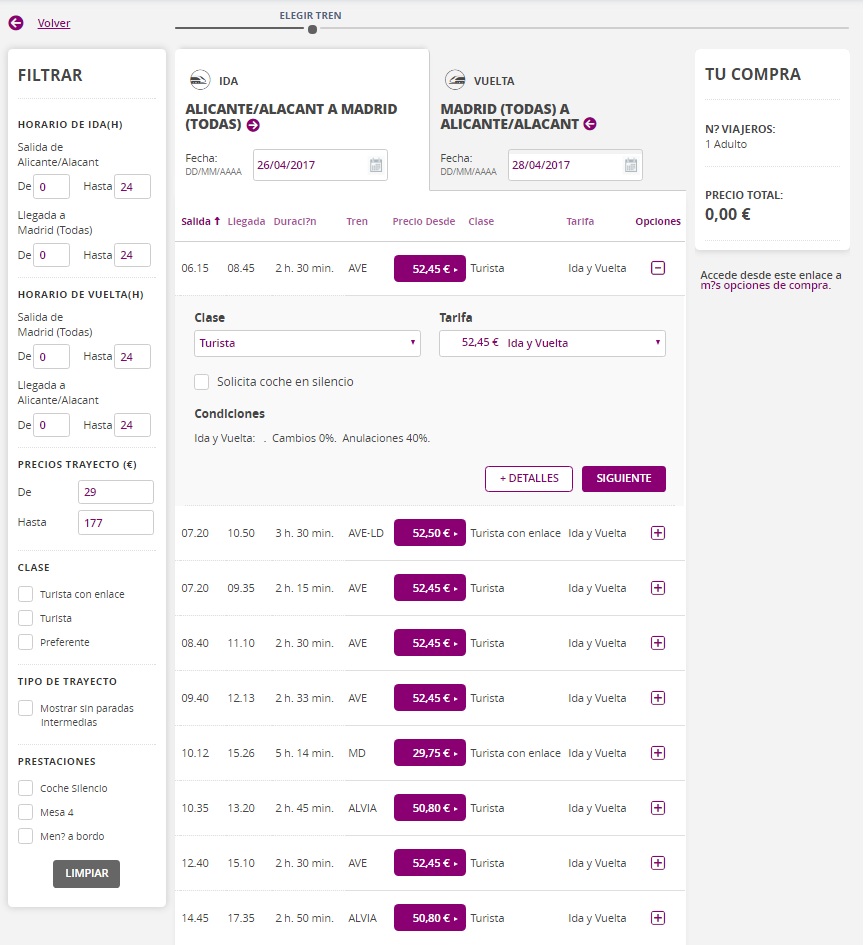The height and width of the screenshot is (945, 865).
Task: Click the minimum price De field showing 29
Action: [115, 492]
